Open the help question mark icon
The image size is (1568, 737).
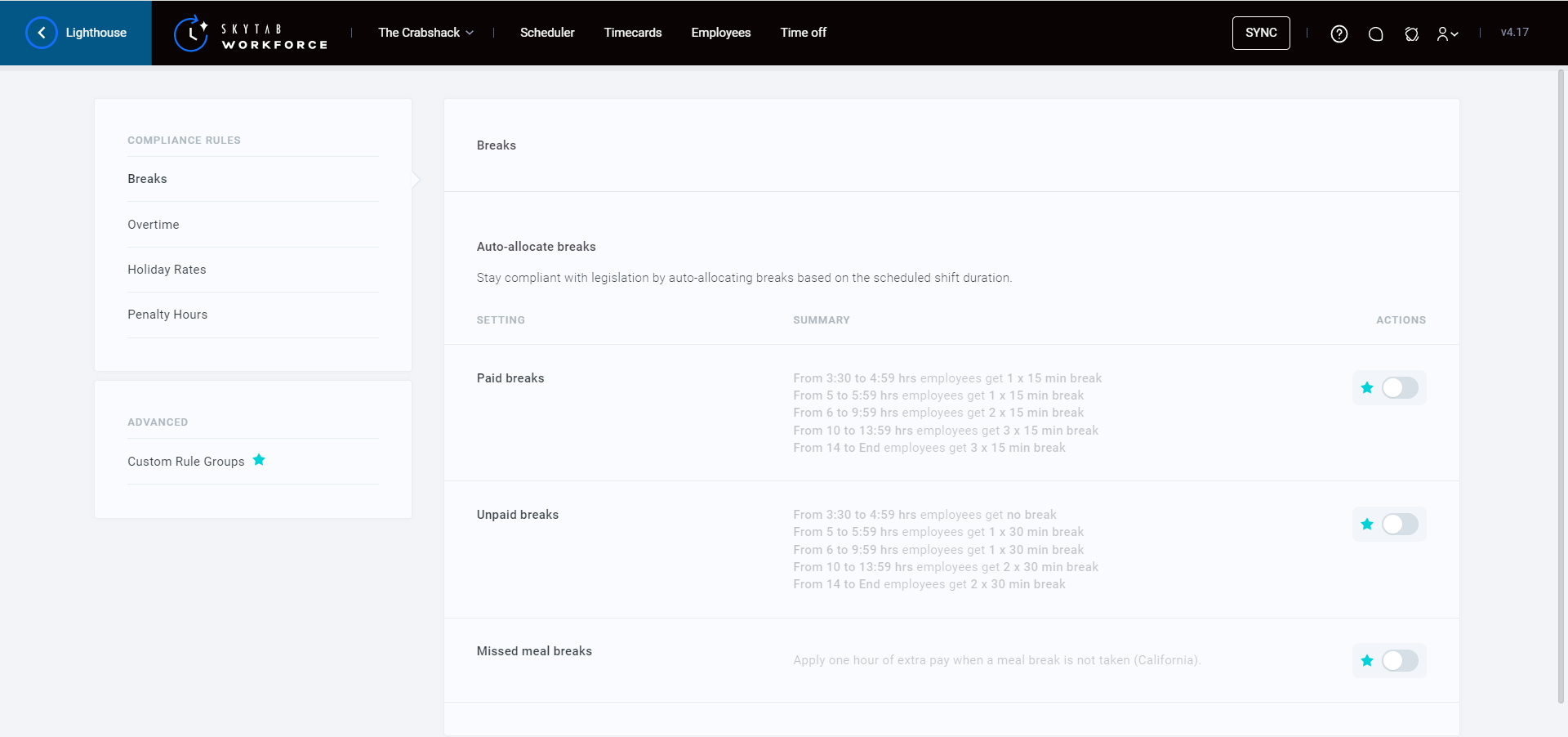tap(1339, 33)
